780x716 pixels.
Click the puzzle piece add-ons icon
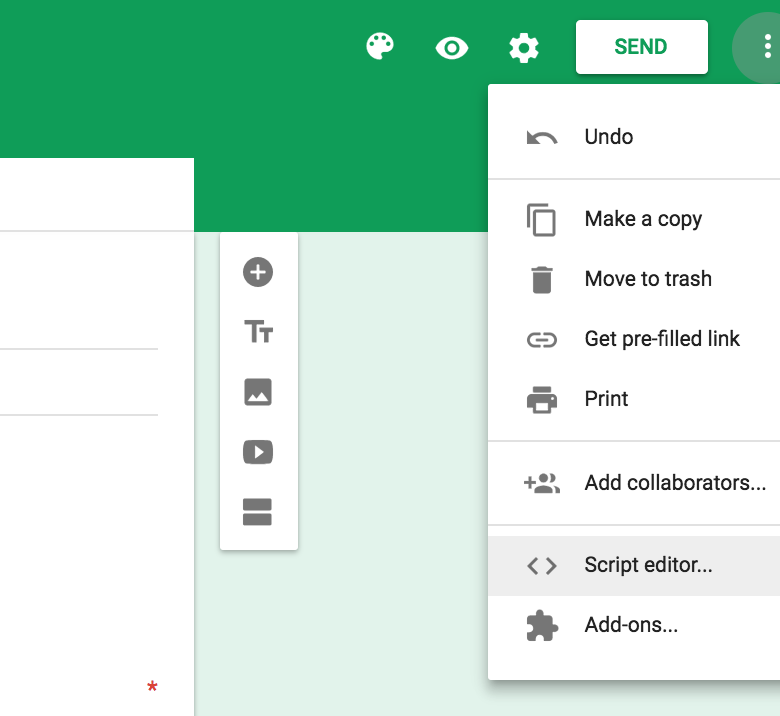click(x=542, y=626)
